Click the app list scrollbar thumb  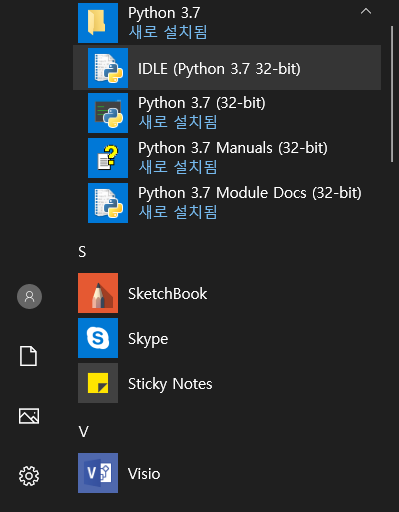392,94
